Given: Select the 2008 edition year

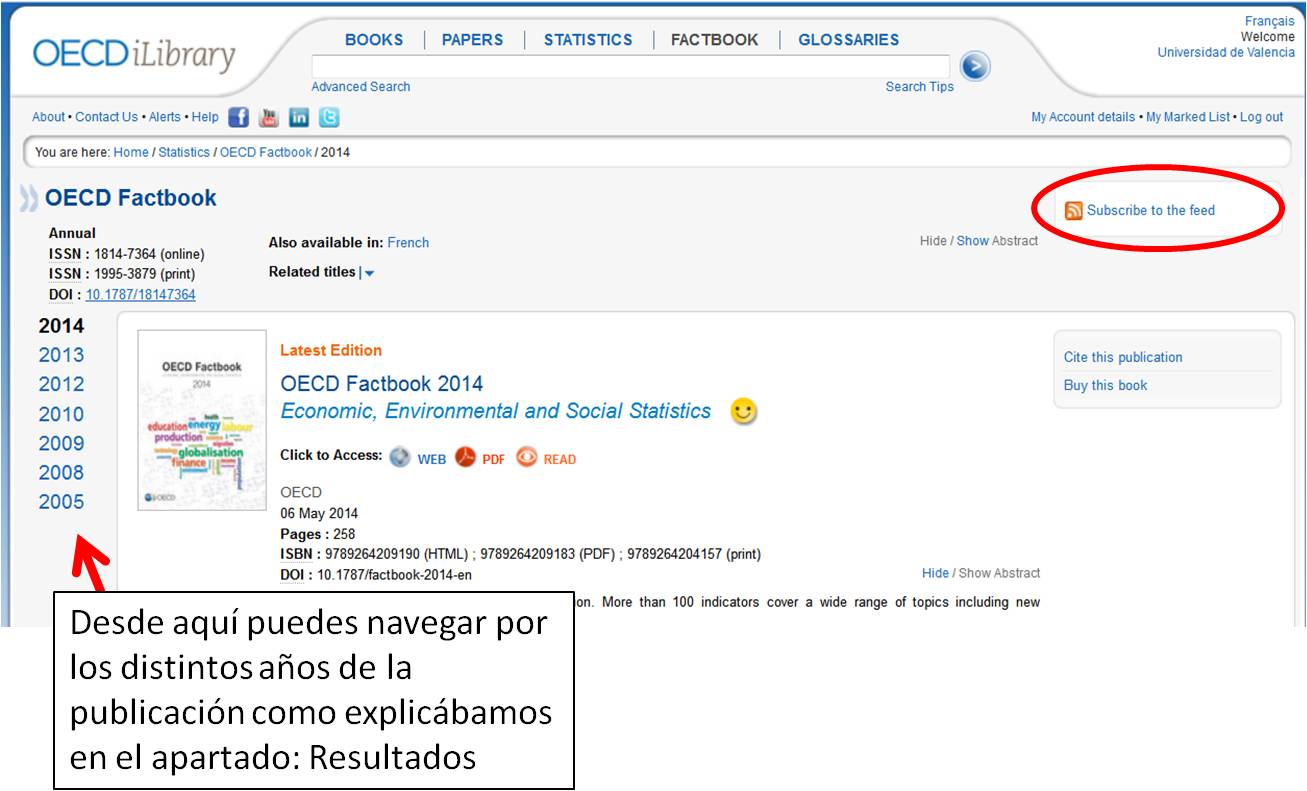Looking at the screenshot, I should pyautogui.click(x=62, y=472).
